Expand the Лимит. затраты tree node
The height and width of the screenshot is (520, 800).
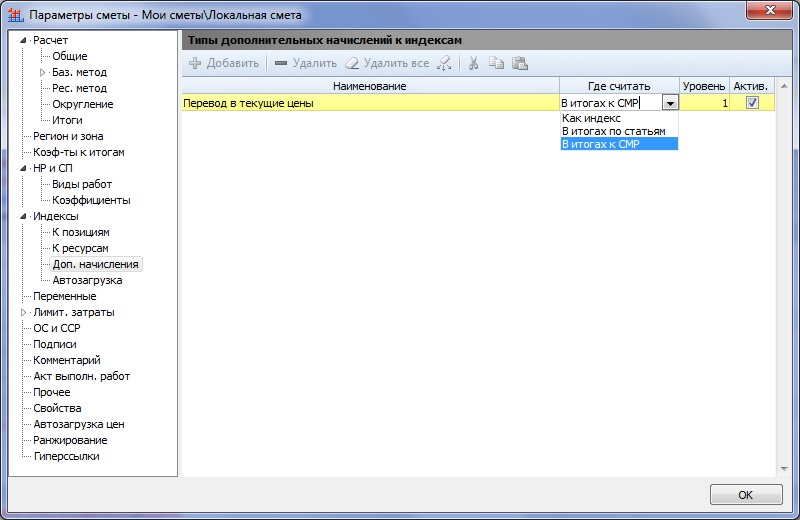point(23,312)
